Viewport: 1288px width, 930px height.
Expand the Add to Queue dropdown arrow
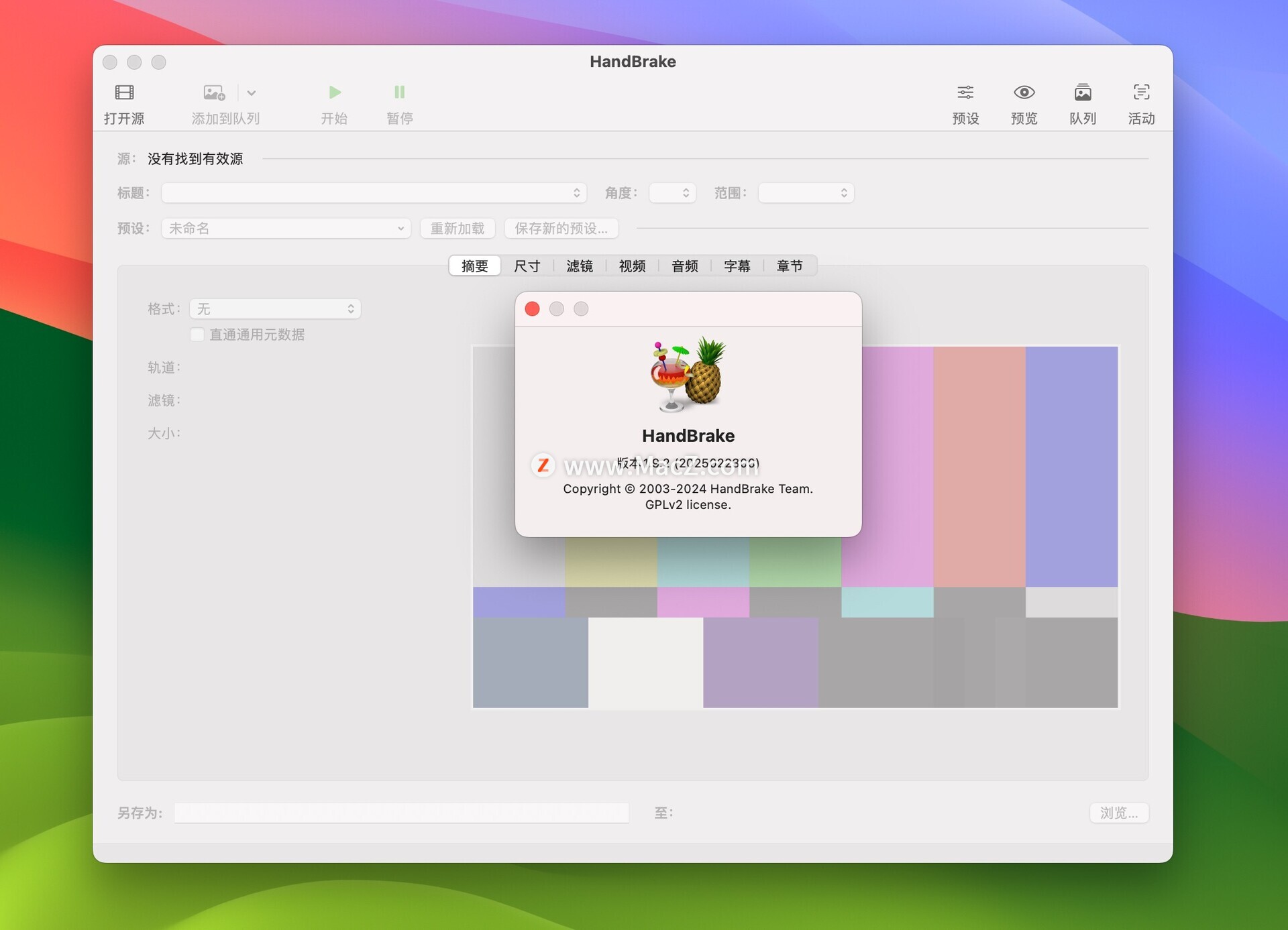(x=252, y=93)
